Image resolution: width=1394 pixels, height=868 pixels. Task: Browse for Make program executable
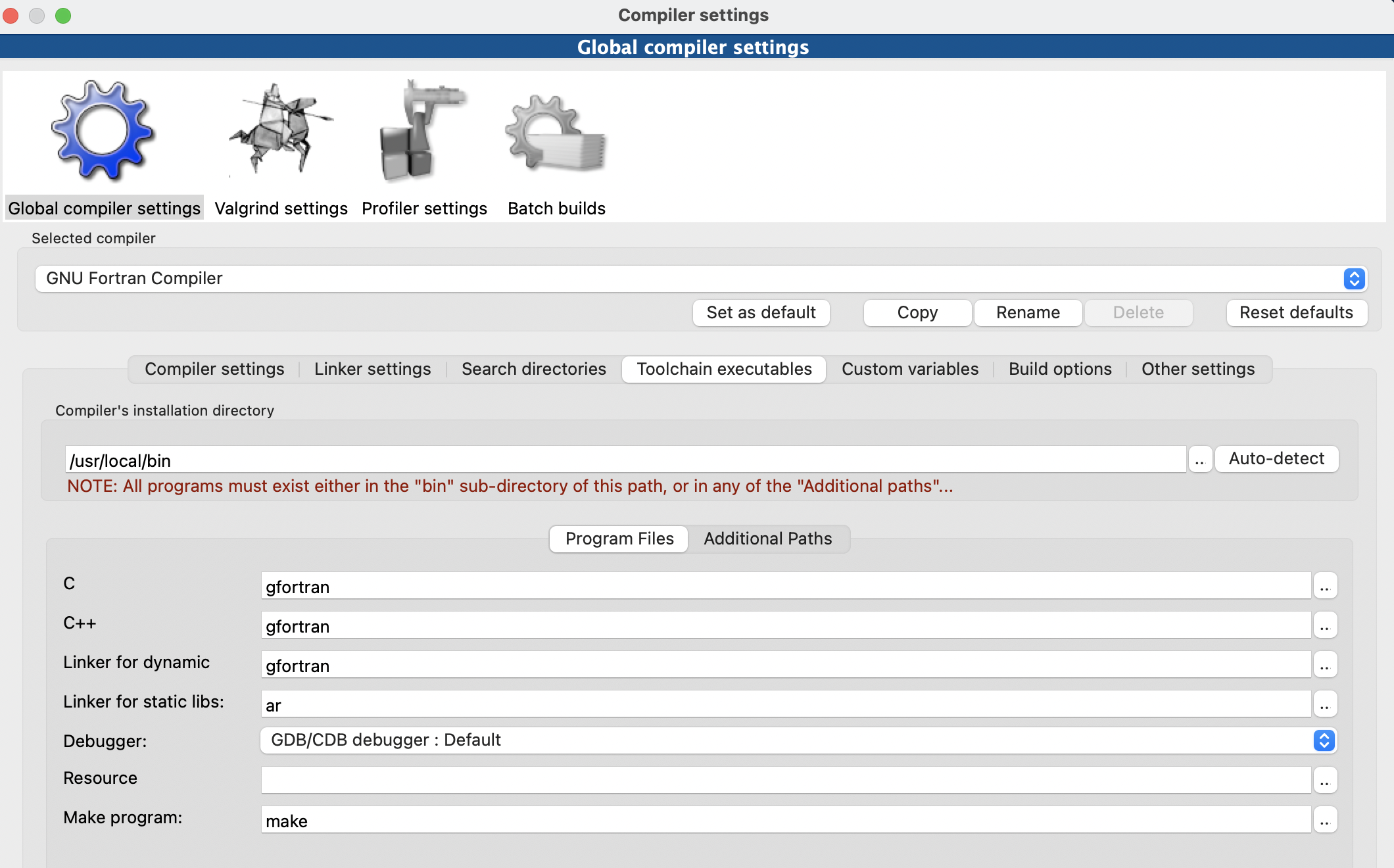[x=1324, y=820]
